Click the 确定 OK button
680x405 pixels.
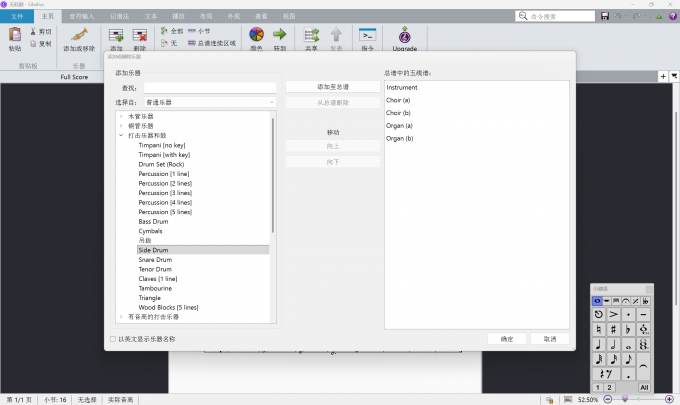507,339
